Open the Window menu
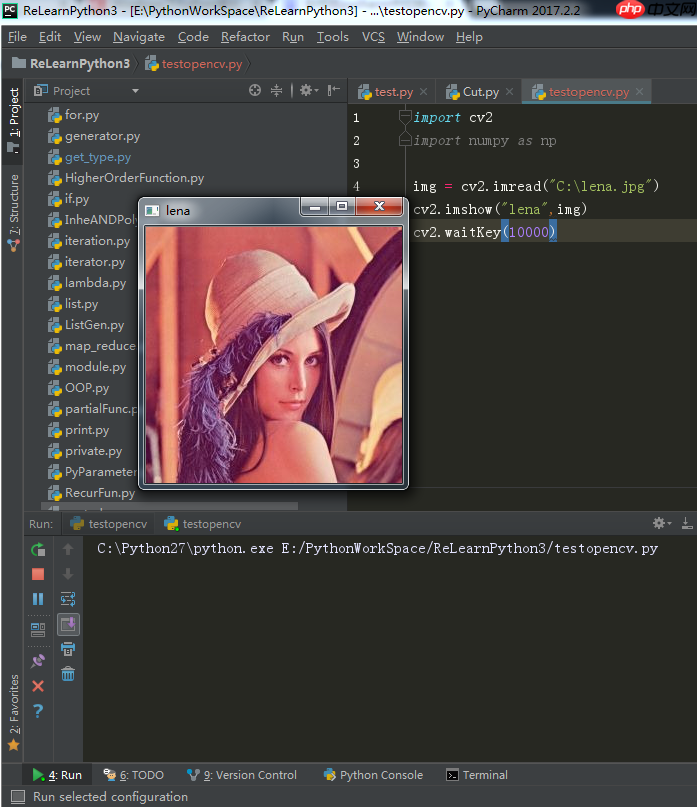 pyautogui.click(x=420, y=37)
